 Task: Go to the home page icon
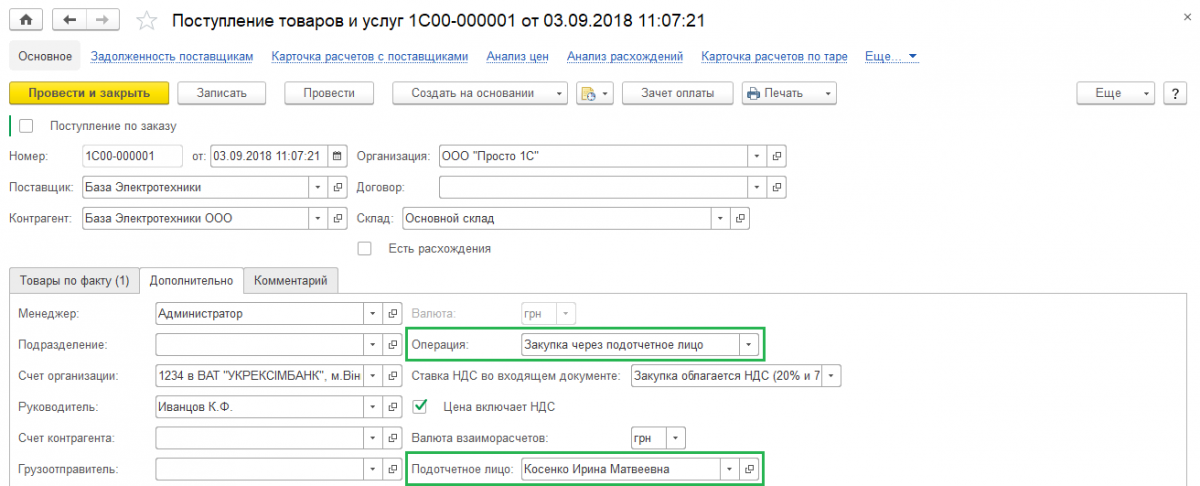(x=26, y=20)
